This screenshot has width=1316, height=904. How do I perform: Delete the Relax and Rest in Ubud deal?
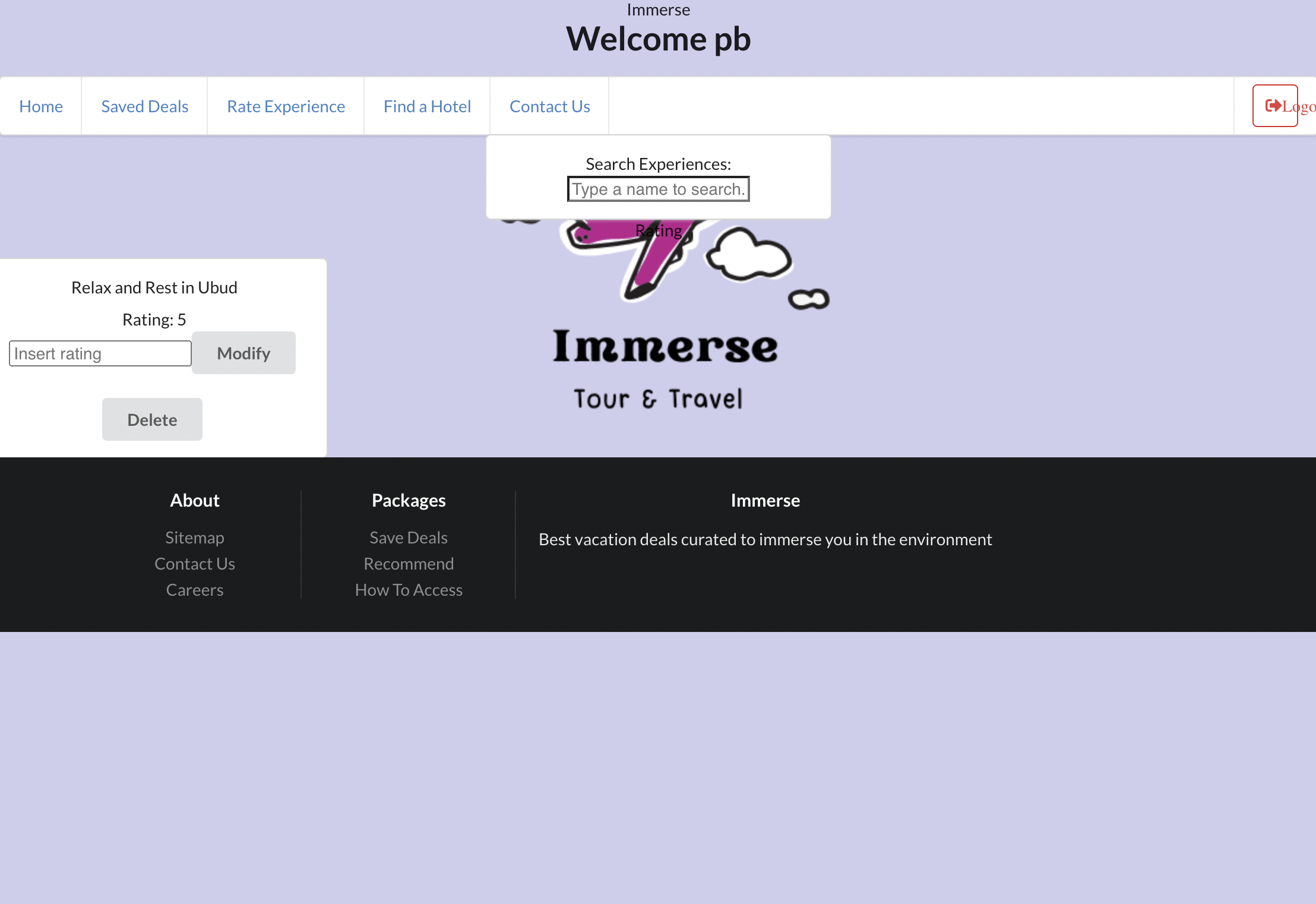tap(152, 419)
